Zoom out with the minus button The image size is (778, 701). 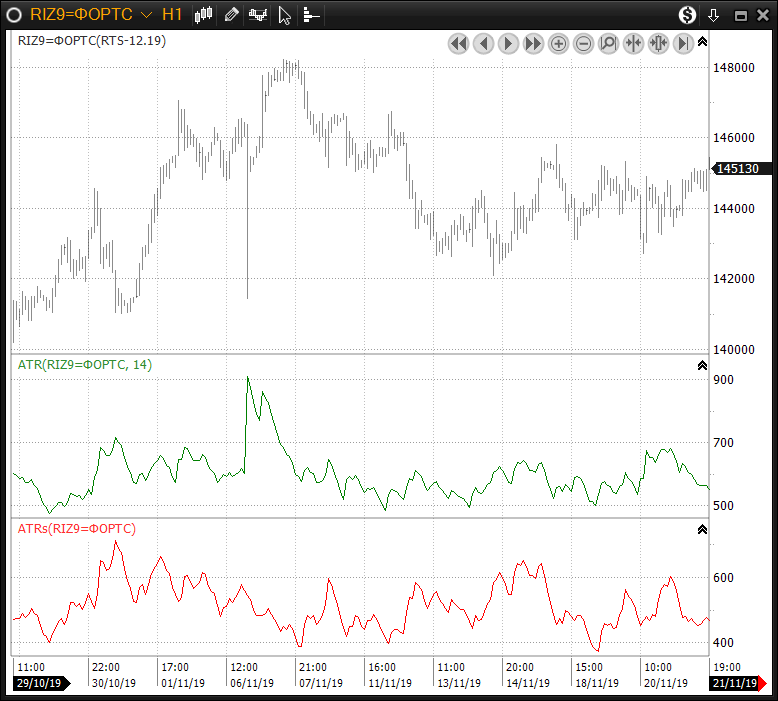(583, 43)
